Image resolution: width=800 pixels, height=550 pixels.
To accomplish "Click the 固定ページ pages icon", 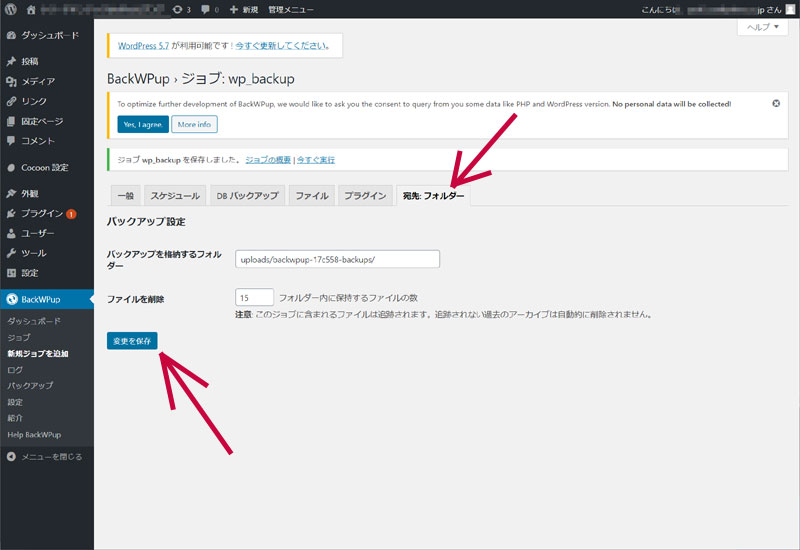I will point(11,121).
